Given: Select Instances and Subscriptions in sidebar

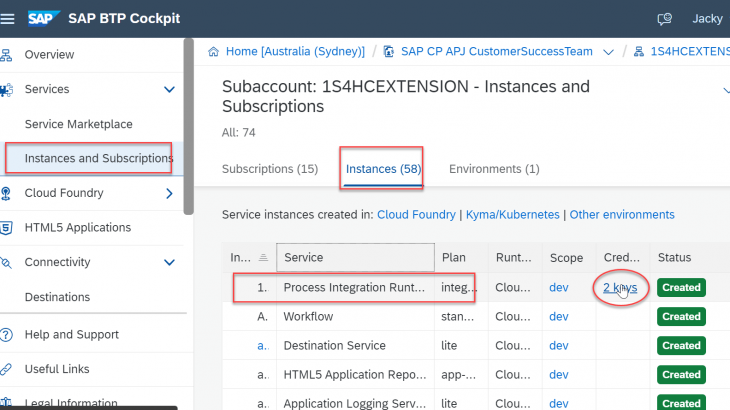Looking at the screenshot, I should [x=99, y=158].
